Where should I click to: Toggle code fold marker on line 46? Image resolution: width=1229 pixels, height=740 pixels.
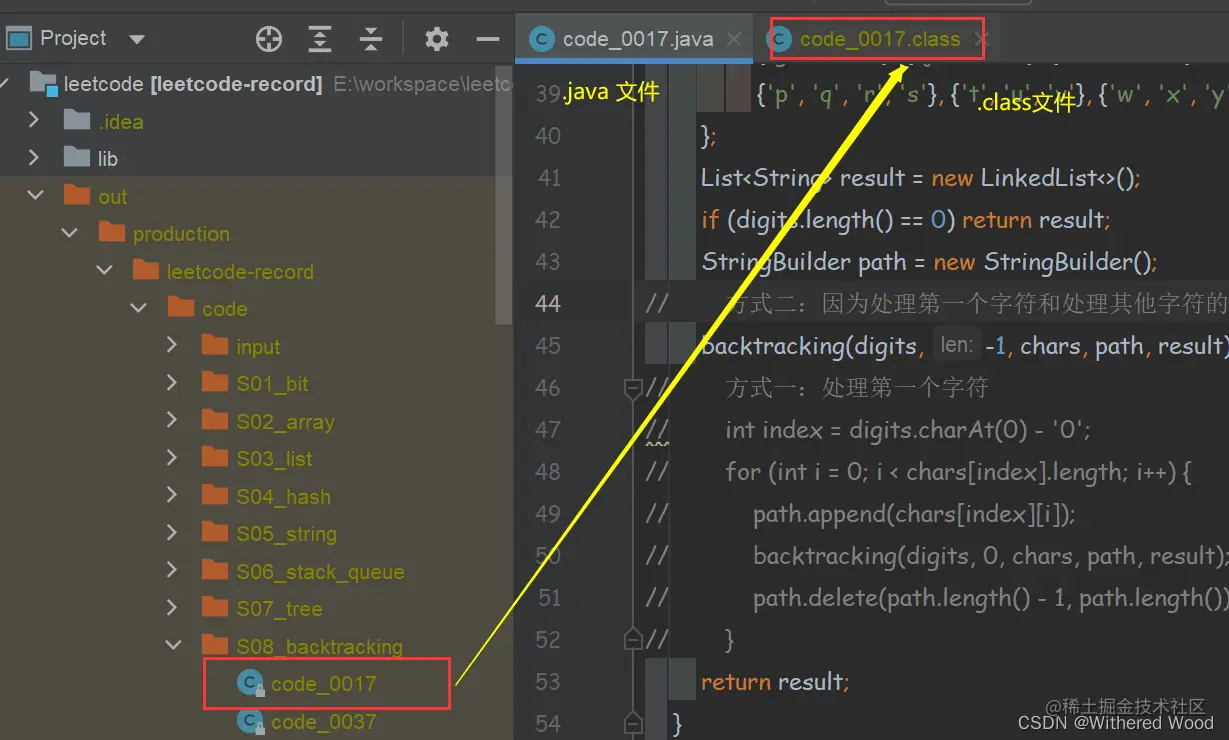[x=632, y=387]
